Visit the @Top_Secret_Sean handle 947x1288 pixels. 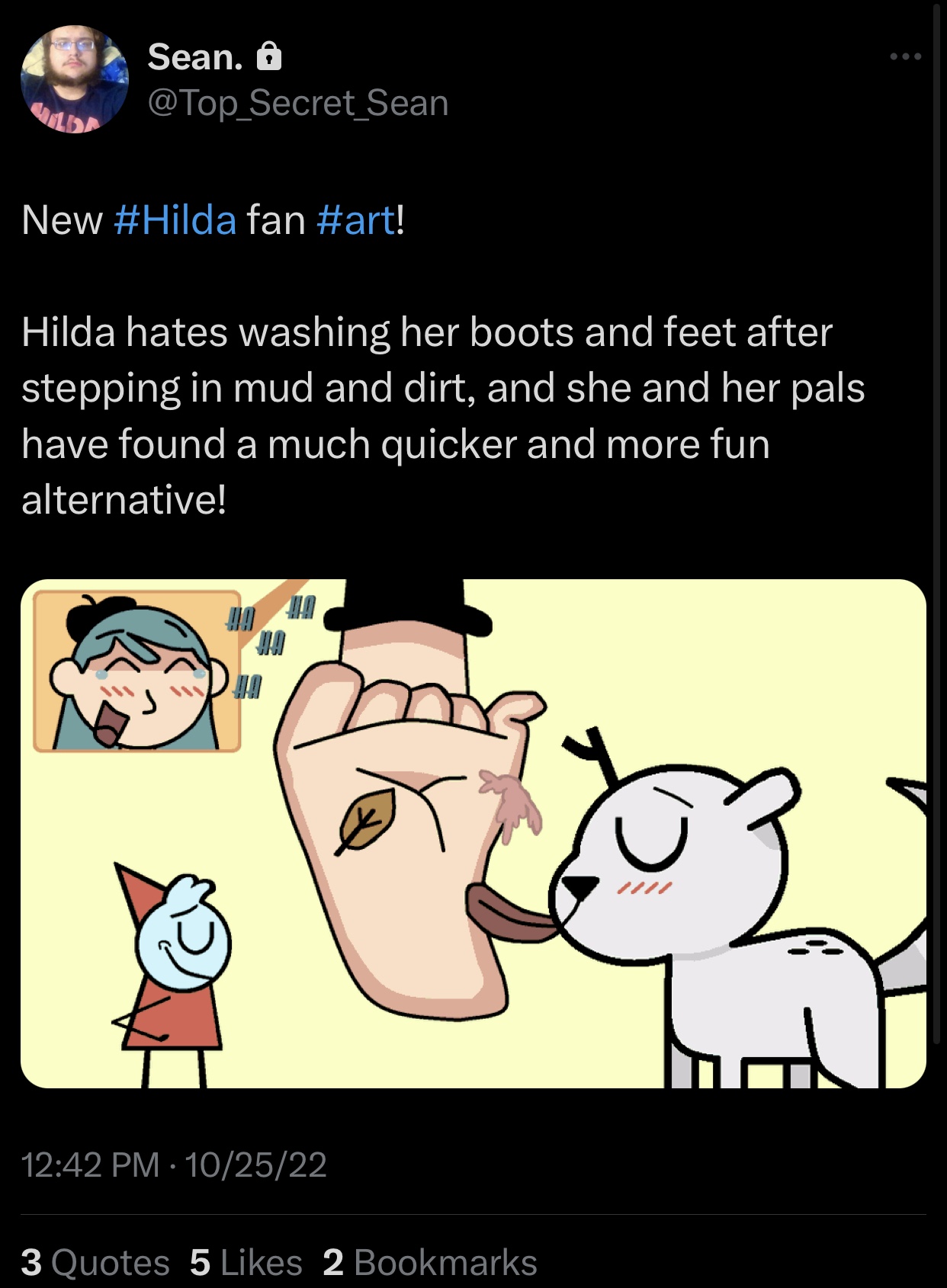pos(298,104)
